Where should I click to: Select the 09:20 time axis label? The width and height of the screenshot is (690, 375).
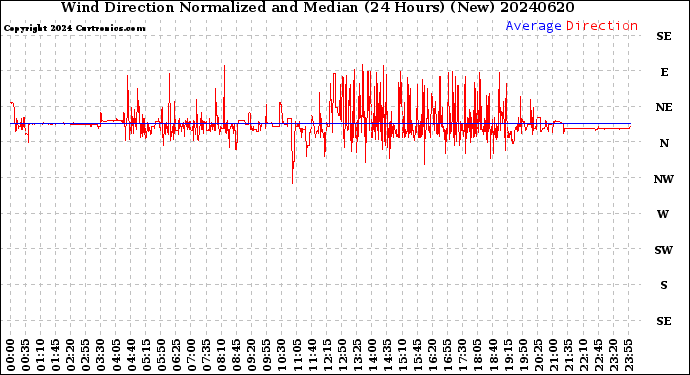coord(252,355)
